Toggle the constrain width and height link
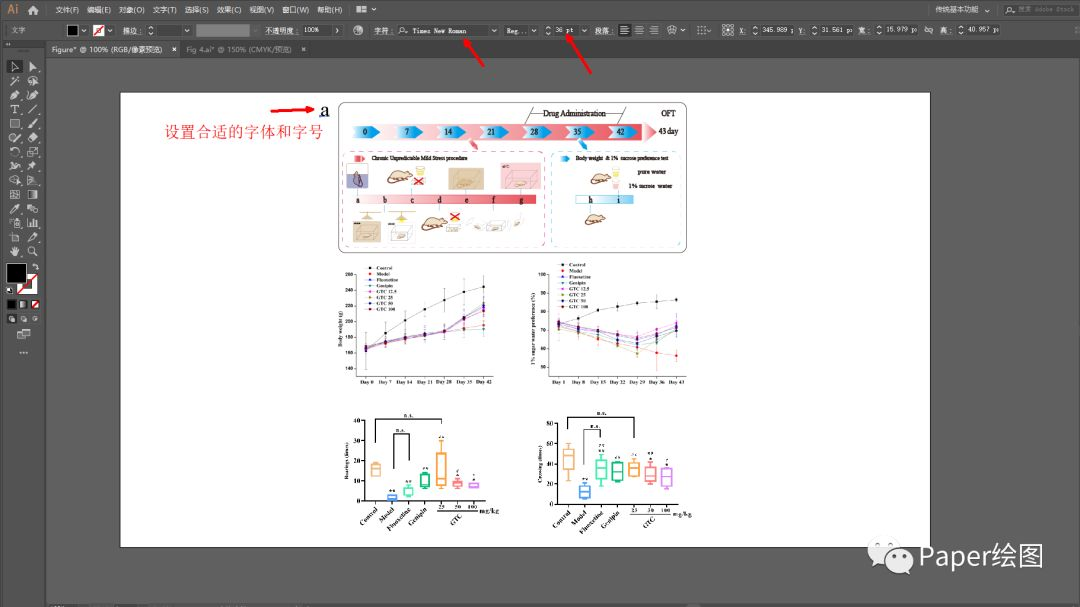This screenshot has height=607, width=1080. pos(928,30)
